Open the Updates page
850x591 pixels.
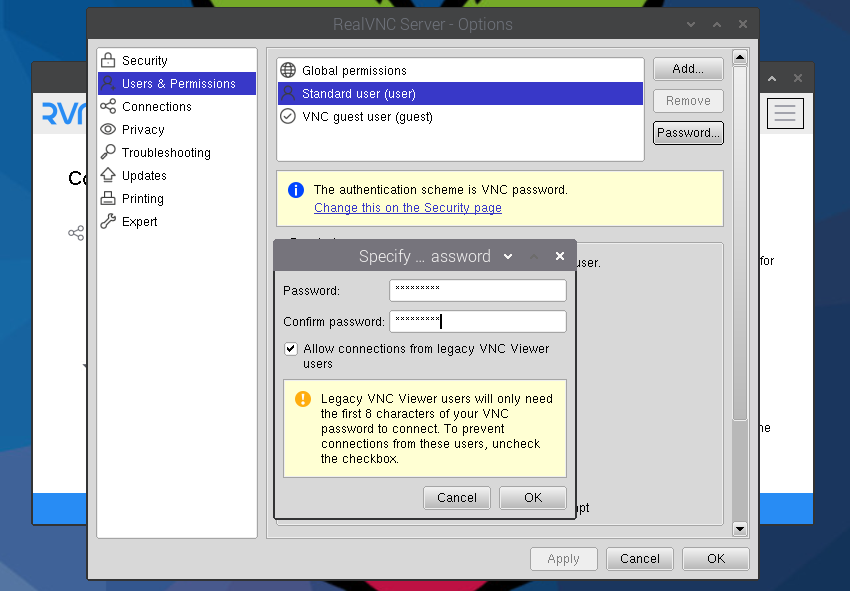pyautogui.click(x=177, y=175)
